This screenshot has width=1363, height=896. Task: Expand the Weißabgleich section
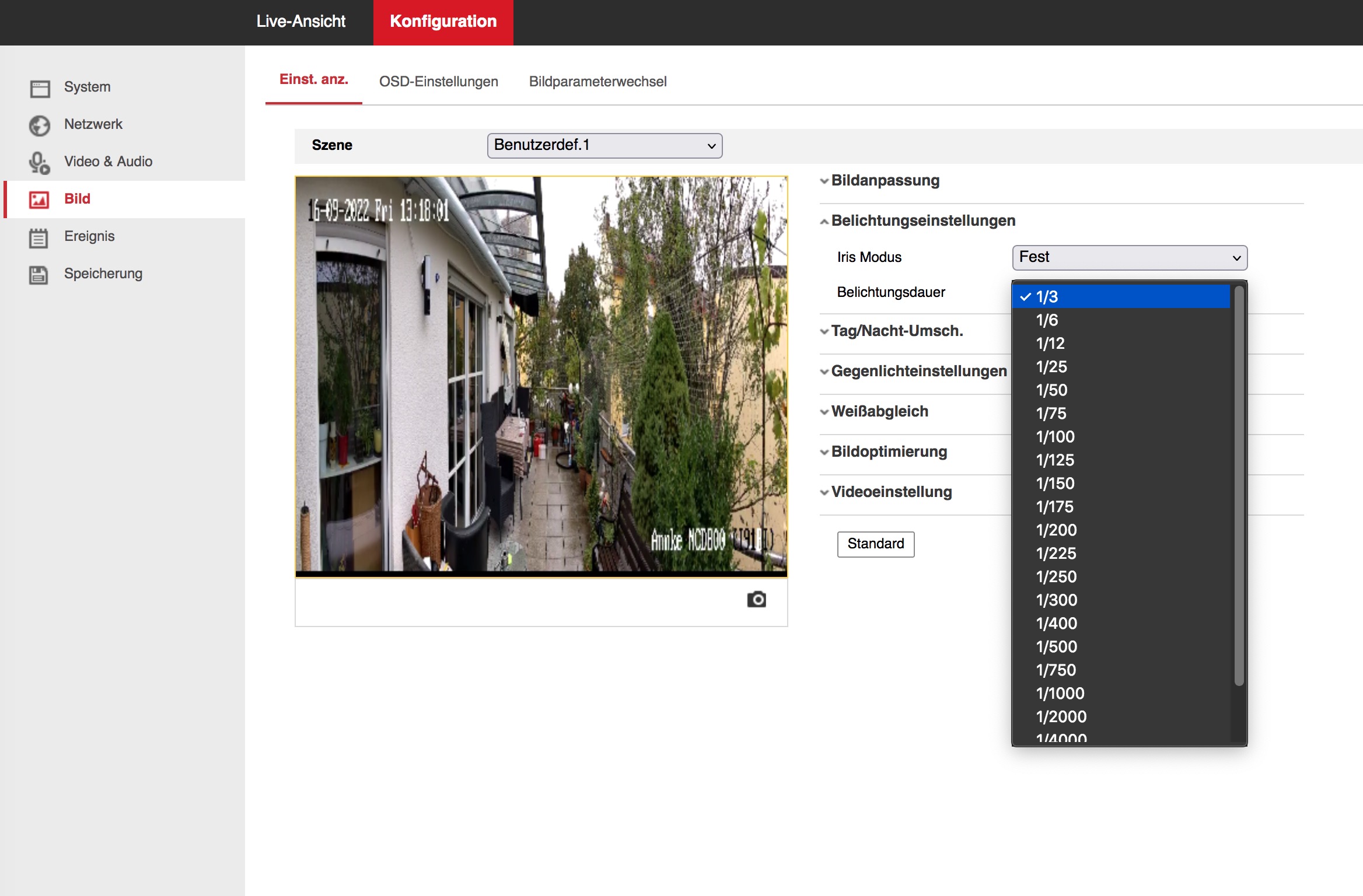(x=879, y=412)
